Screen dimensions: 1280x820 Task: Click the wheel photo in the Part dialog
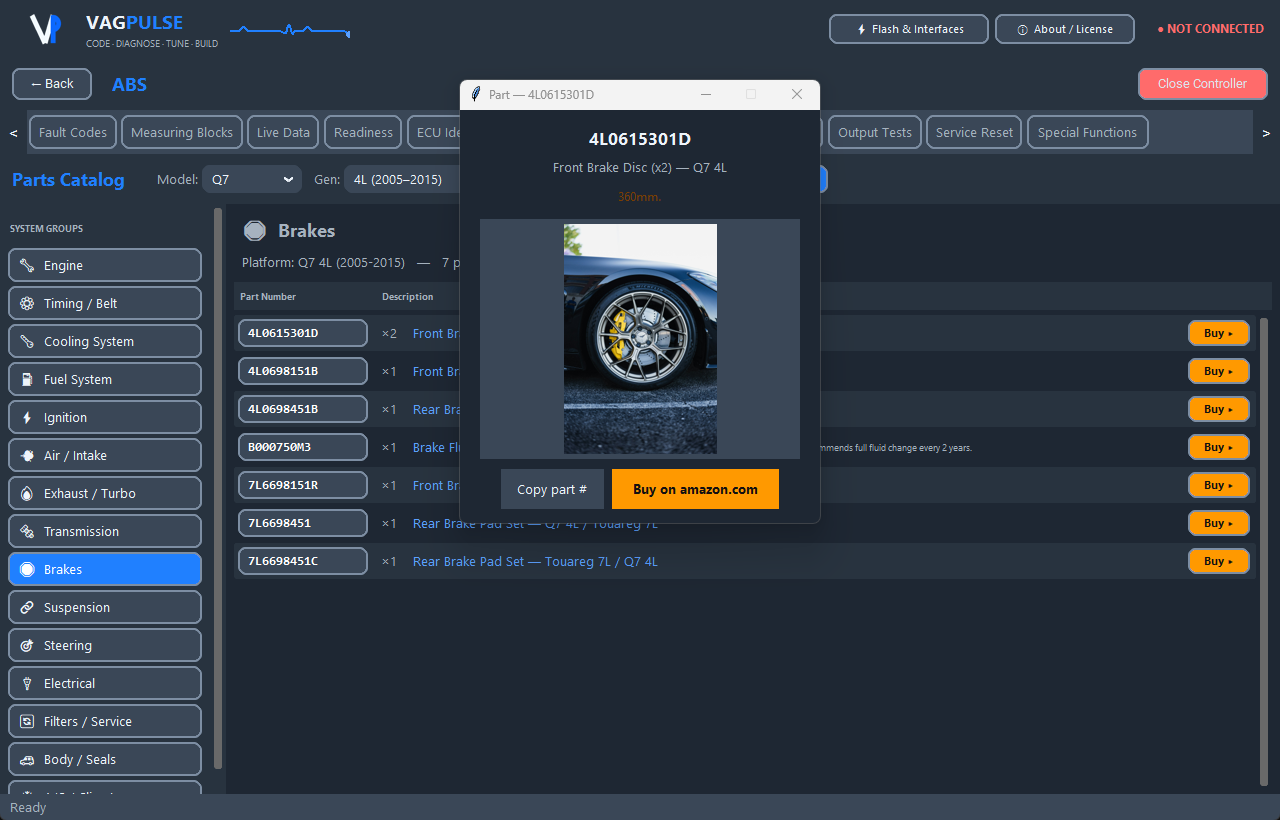click(640, 339)
